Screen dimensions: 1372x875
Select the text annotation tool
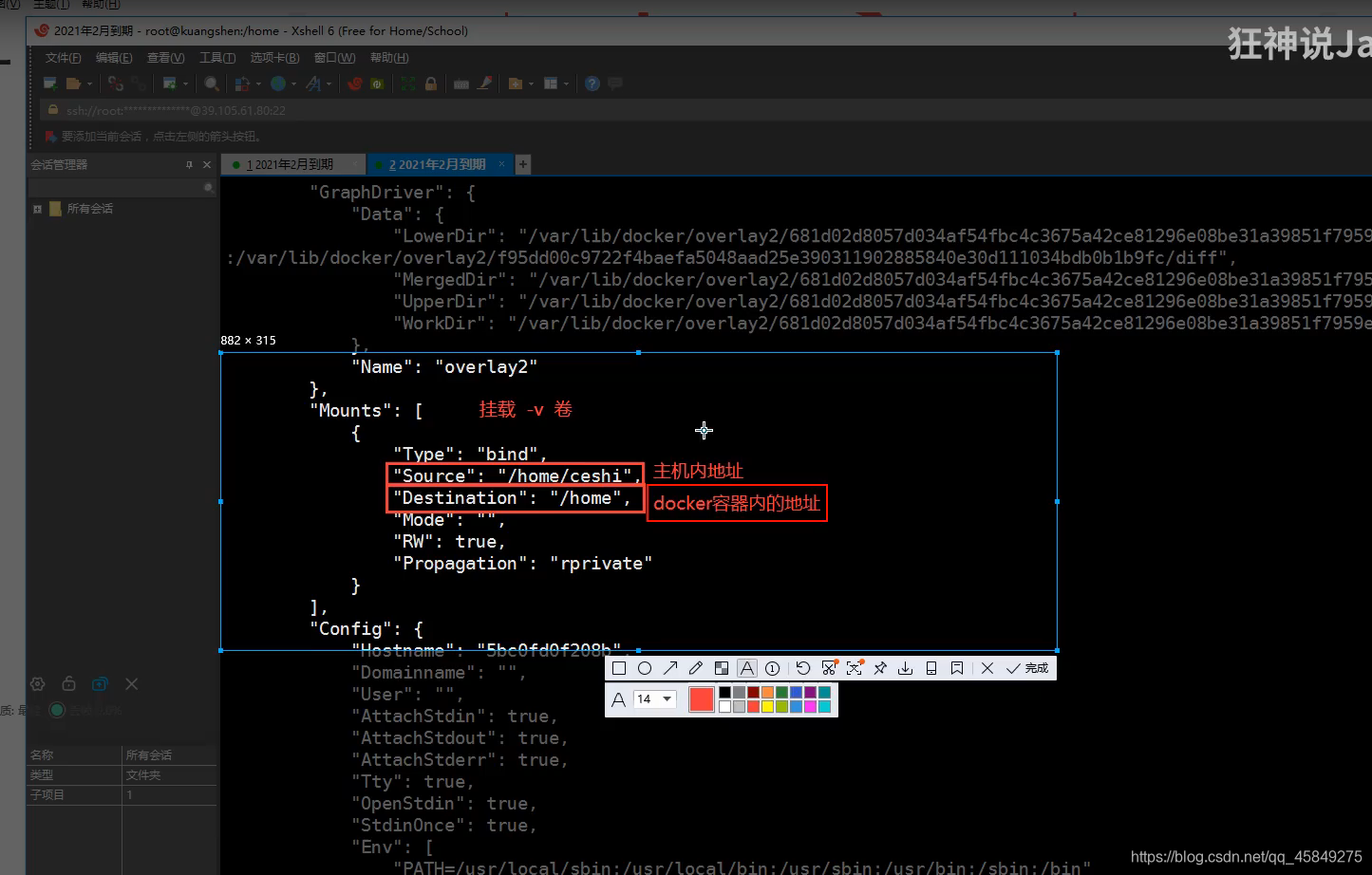point(747,668)
